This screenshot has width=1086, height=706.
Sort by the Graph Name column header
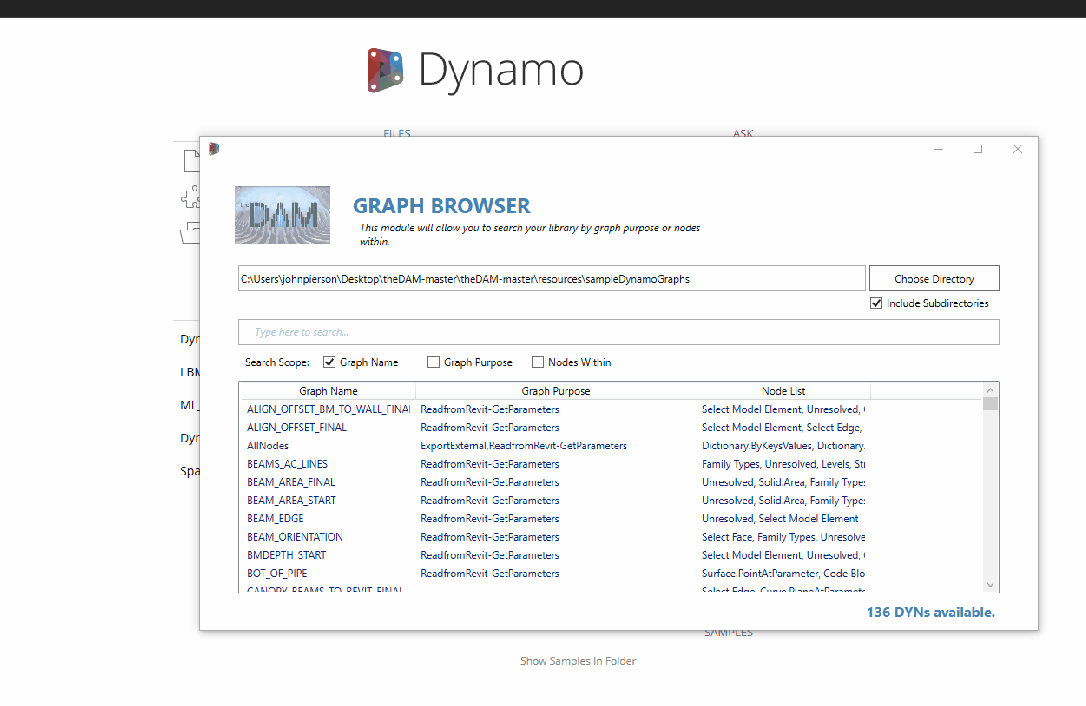point(328,391)
